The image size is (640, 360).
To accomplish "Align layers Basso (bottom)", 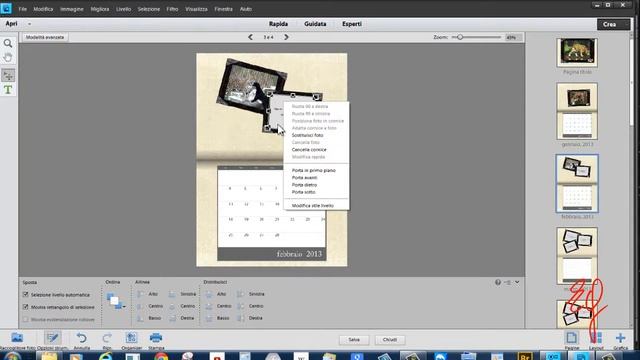I will pyautogui.click(x=149, y=318).
